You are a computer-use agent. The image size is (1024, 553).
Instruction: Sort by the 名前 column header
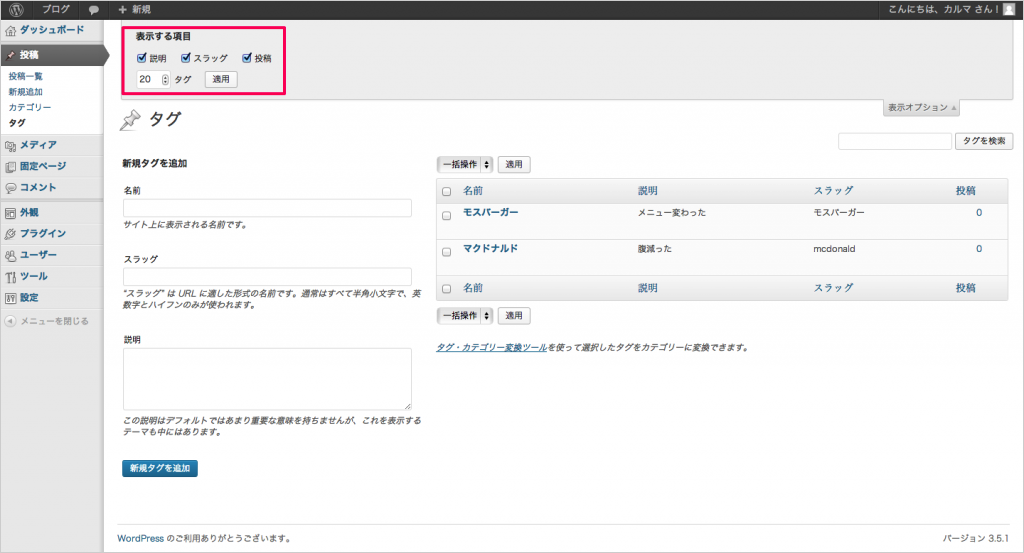[x=473, y=191]
